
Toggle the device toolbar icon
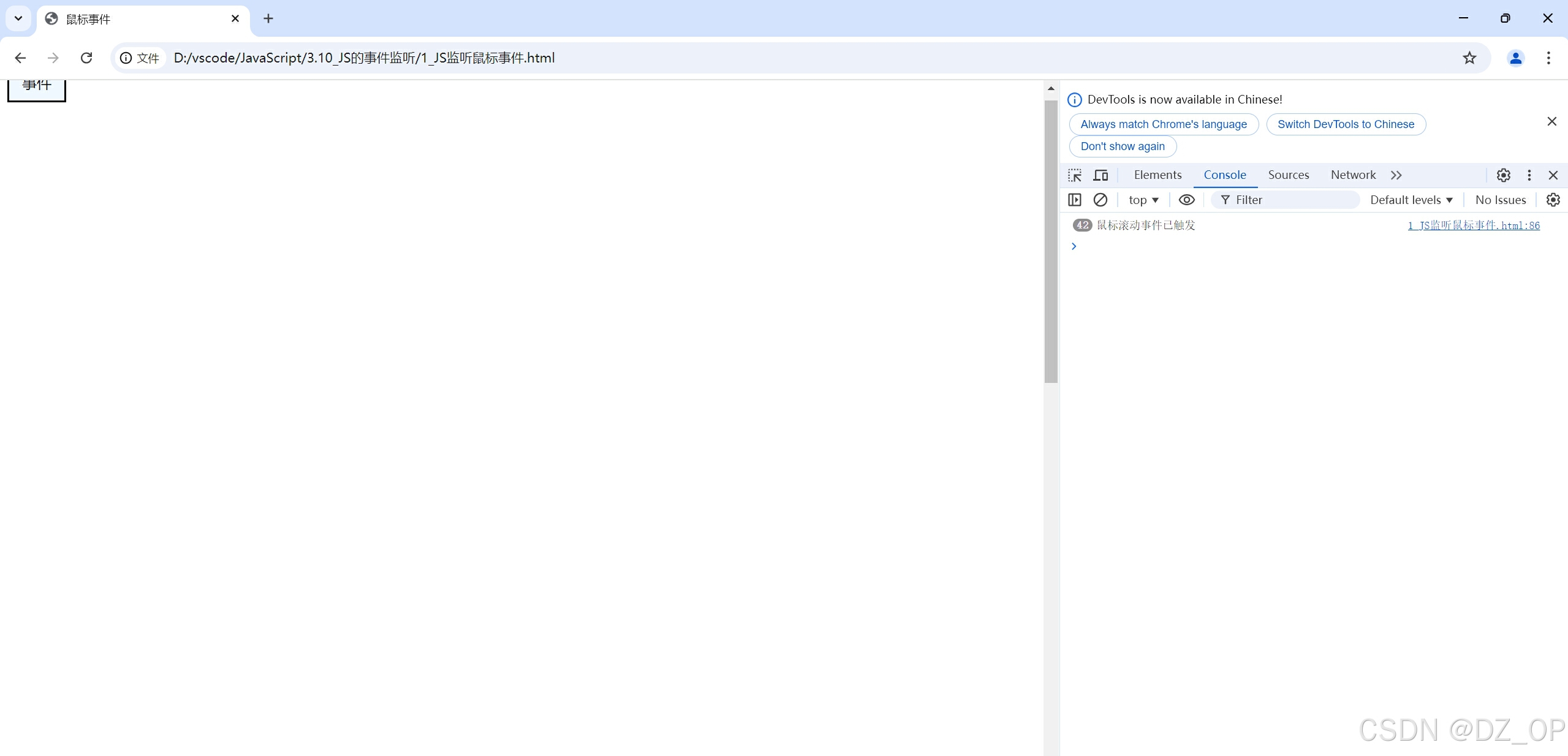coord(1100,175)
